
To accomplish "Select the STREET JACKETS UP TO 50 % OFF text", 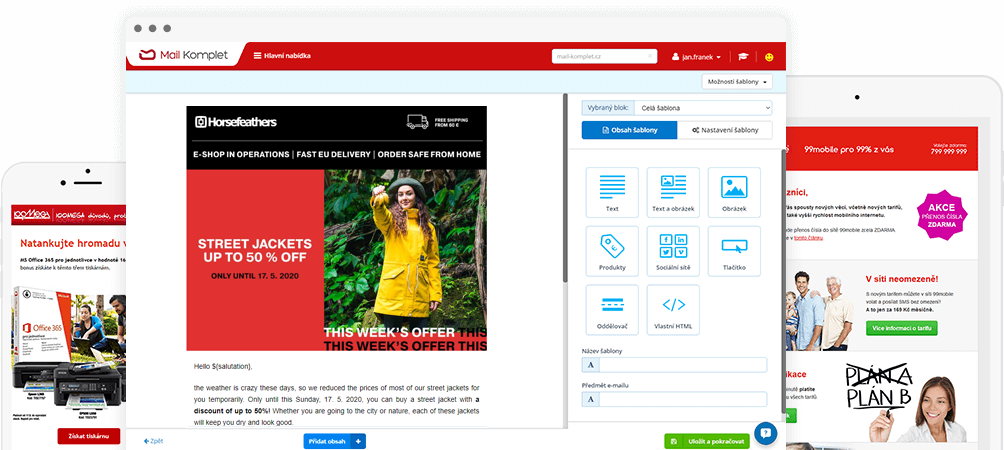I will click(255, 250).
